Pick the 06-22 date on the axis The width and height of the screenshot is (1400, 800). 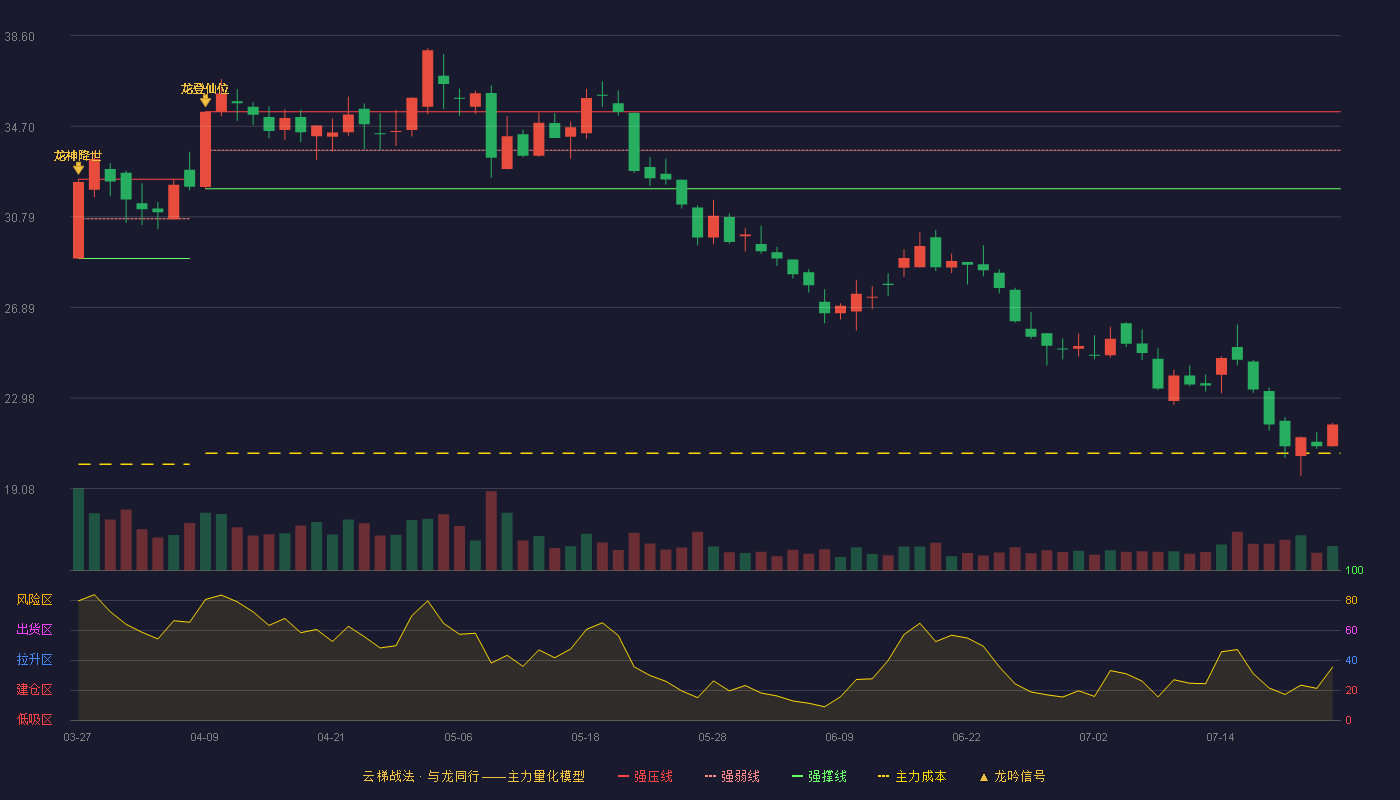(x=966, y=737)
